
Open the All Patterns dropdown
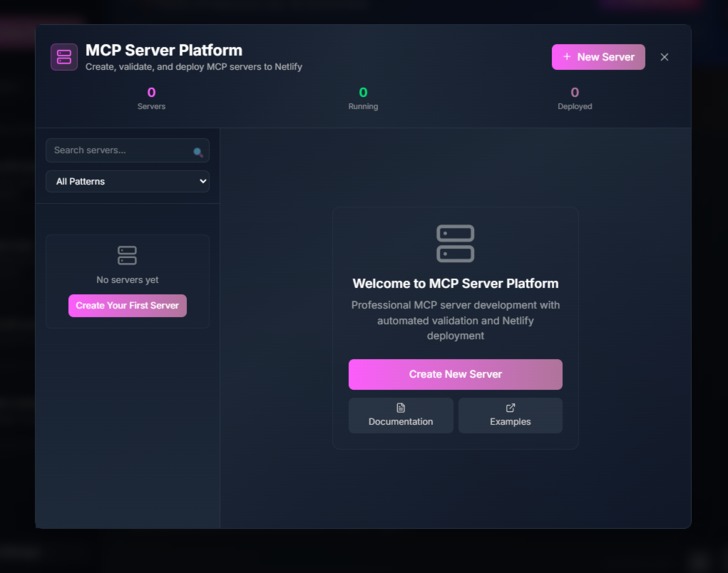point(127,182)
